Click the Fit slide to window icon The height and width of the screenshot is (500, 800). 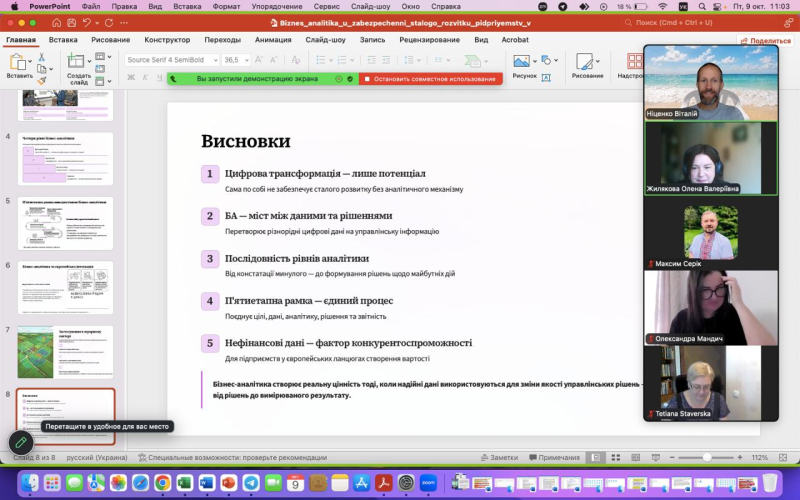point(783,458)
